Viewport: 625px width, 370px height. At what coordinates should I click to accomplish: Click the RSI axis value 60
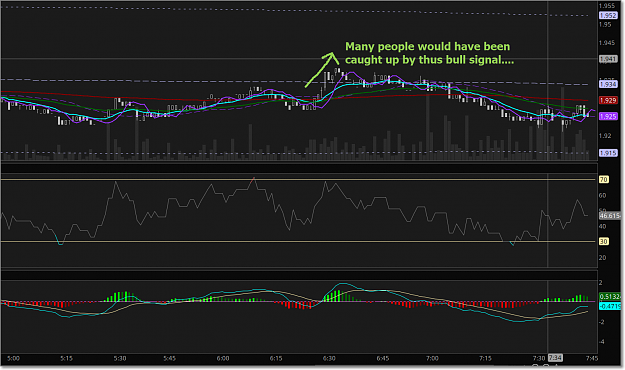[x=603, y=195]
